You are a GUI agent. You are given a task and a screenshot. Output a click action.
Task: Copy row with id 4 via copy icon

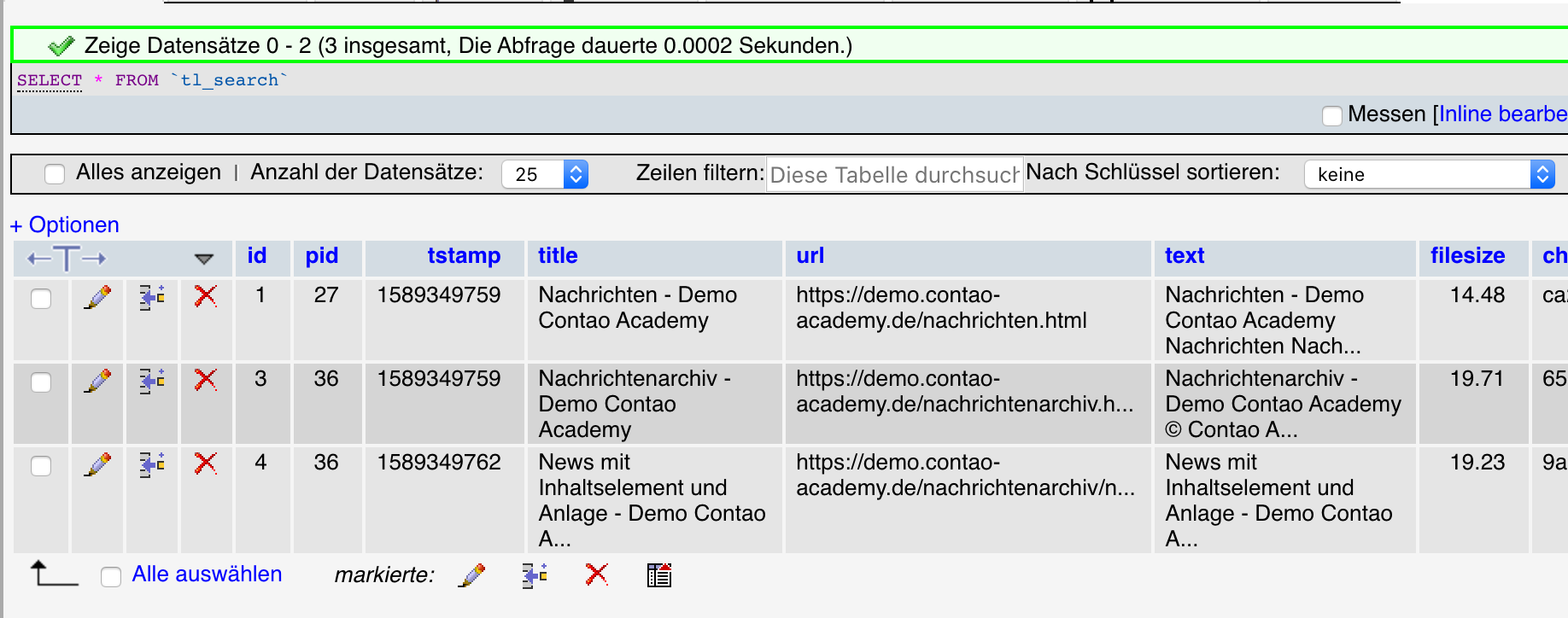pyautogui.click(x=152, y=464)
